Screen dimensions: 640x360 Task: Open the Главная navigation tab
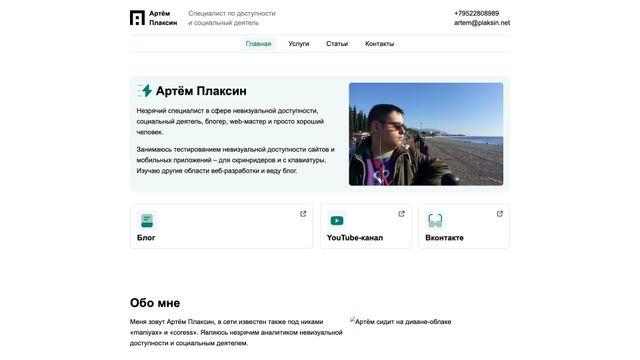258,44
